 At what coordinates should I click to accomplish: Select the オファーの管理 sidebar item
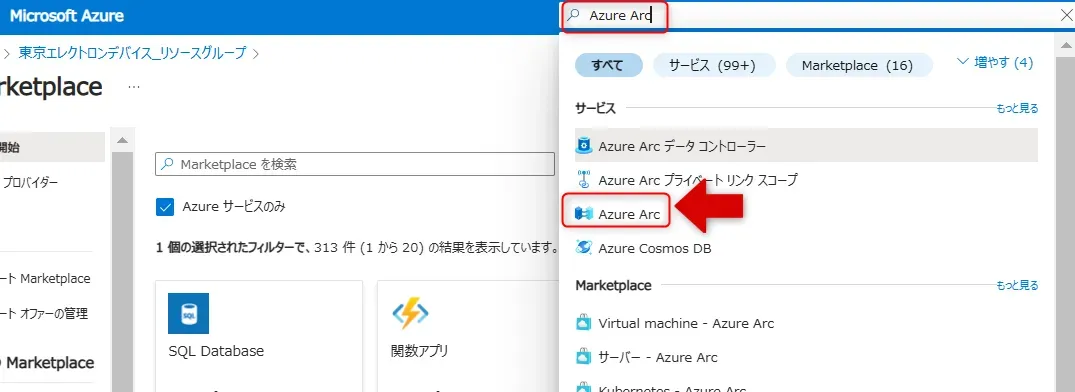[45, 314]
